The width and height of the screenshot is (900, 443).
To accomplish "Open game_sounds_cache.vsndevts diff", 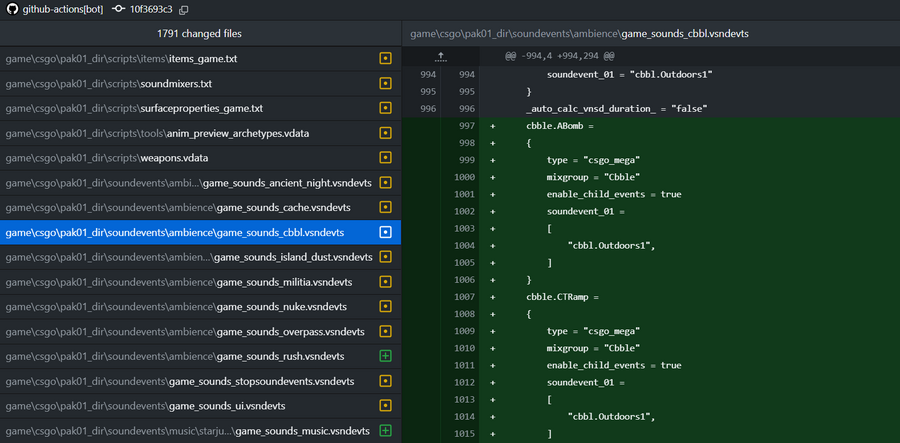I will [200, 207].
